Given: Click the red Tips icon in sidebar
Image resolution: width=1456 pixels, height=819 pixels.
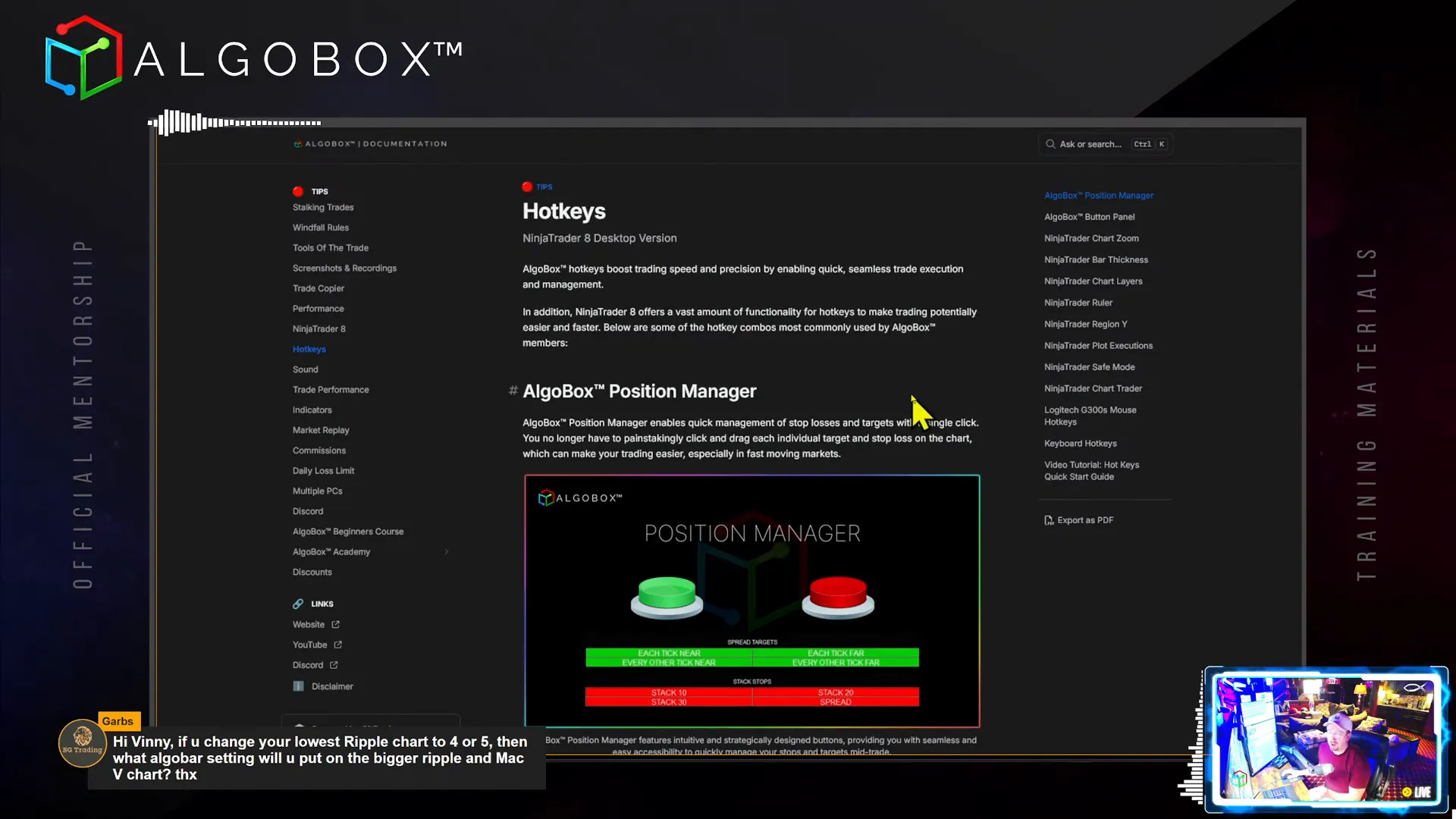Looking at the screenshot, I should (298, 192).
